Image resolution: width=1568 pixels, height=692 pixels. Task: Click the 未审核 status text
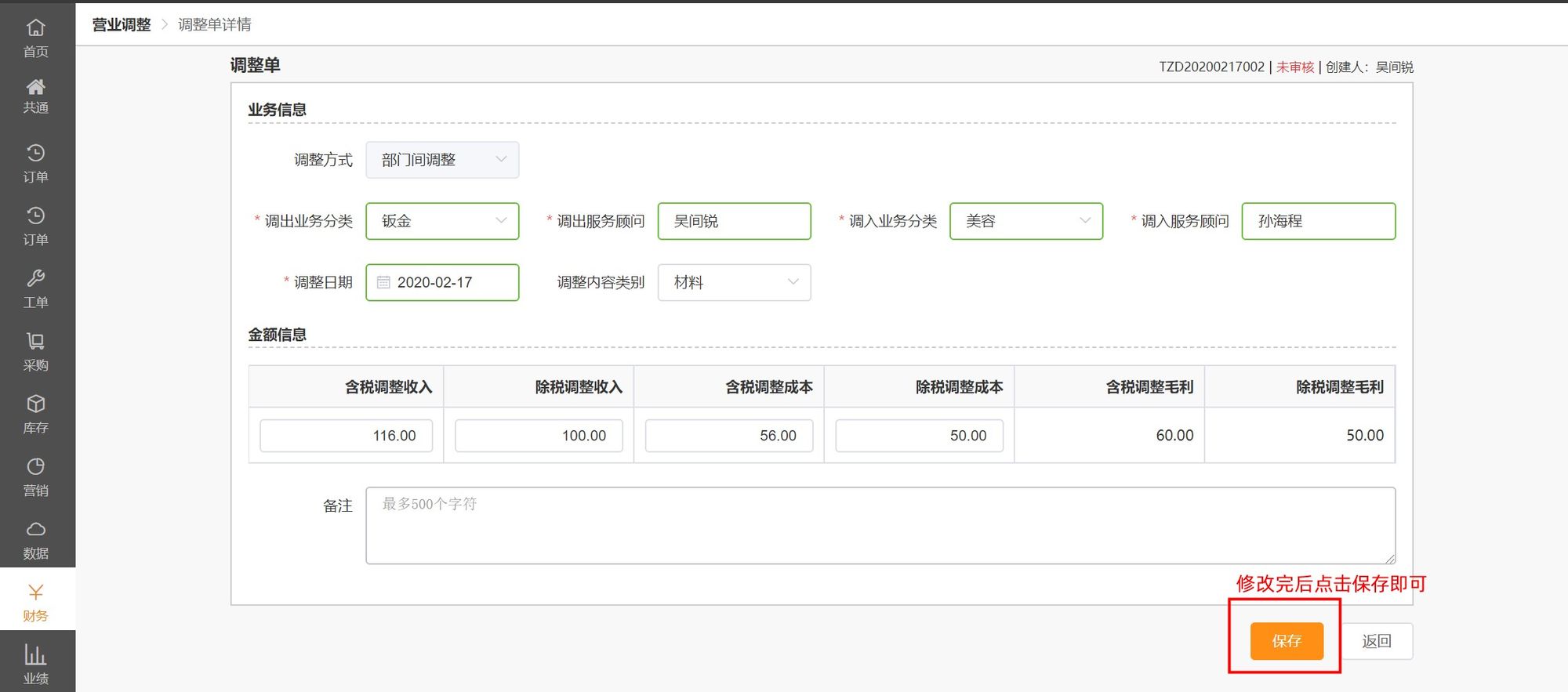click(1295, 67)
